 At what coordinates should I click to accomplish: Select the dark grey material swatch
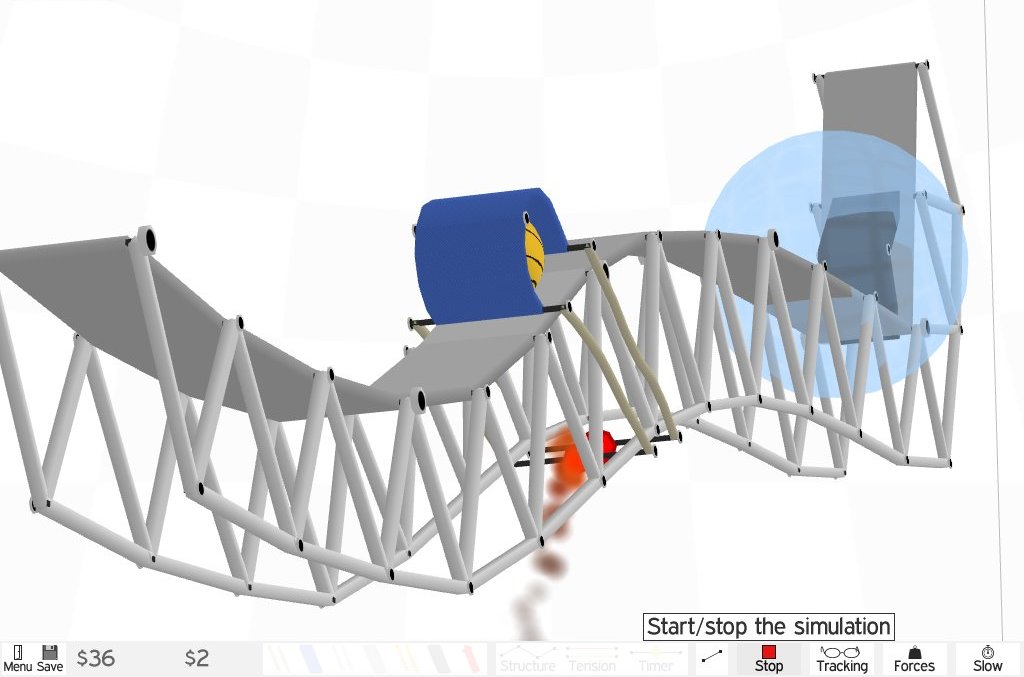click(x=437, y=658)
